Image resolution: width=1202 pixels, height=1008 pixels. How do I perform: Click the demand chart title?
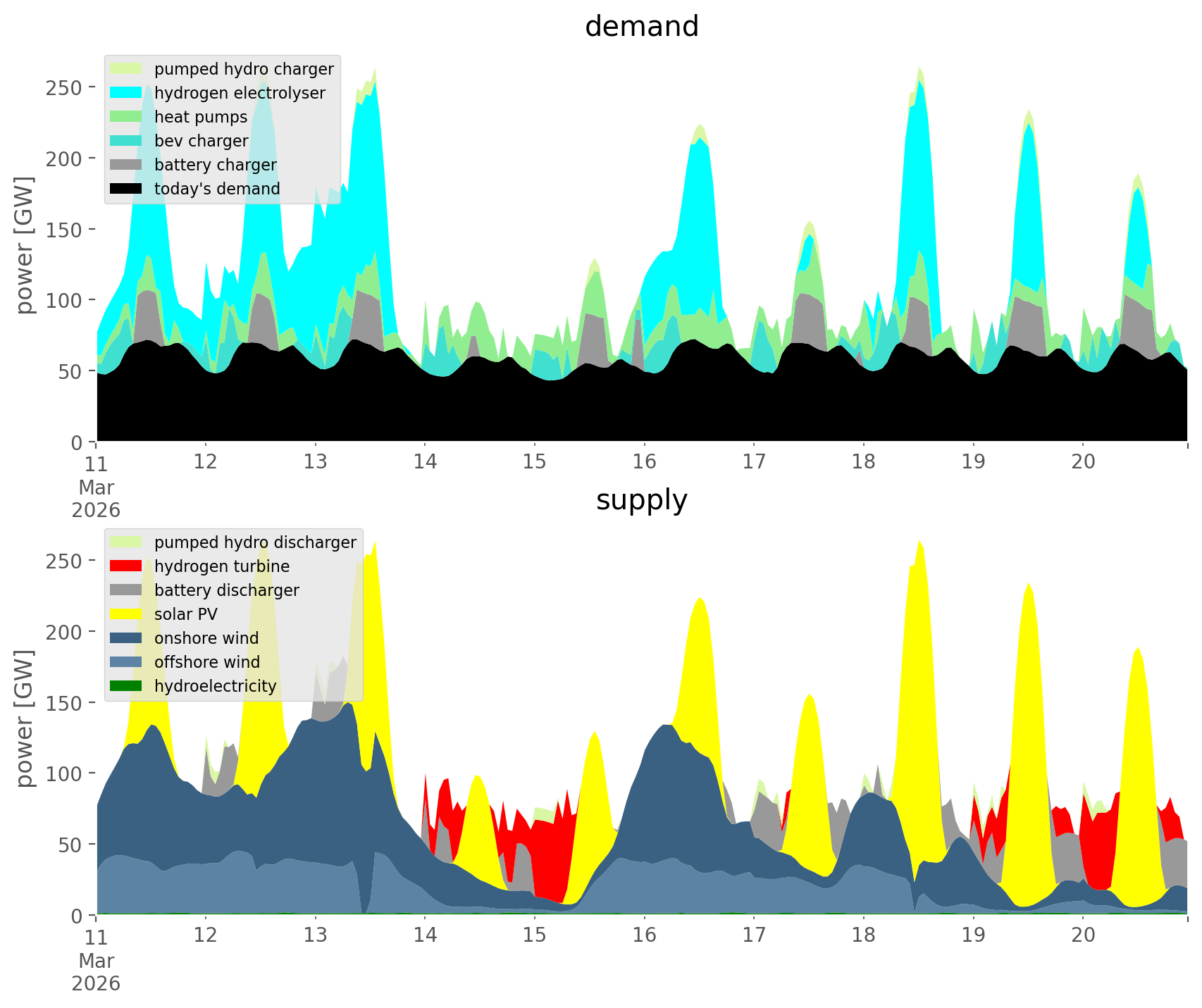[641, 27]
